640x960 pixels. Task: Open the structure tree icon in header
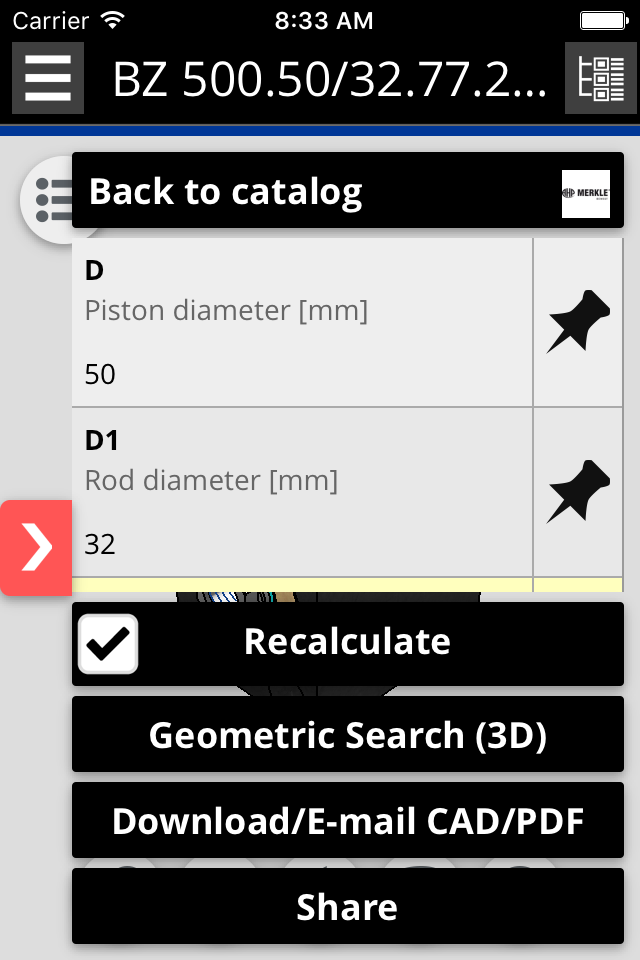[x=601, y=78]
